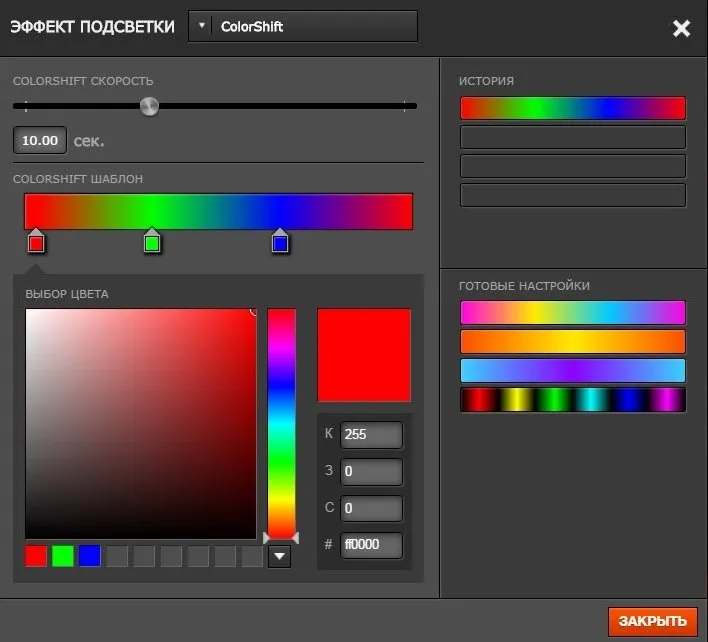Click the hex color field ff0000

[x=371, y=545]
